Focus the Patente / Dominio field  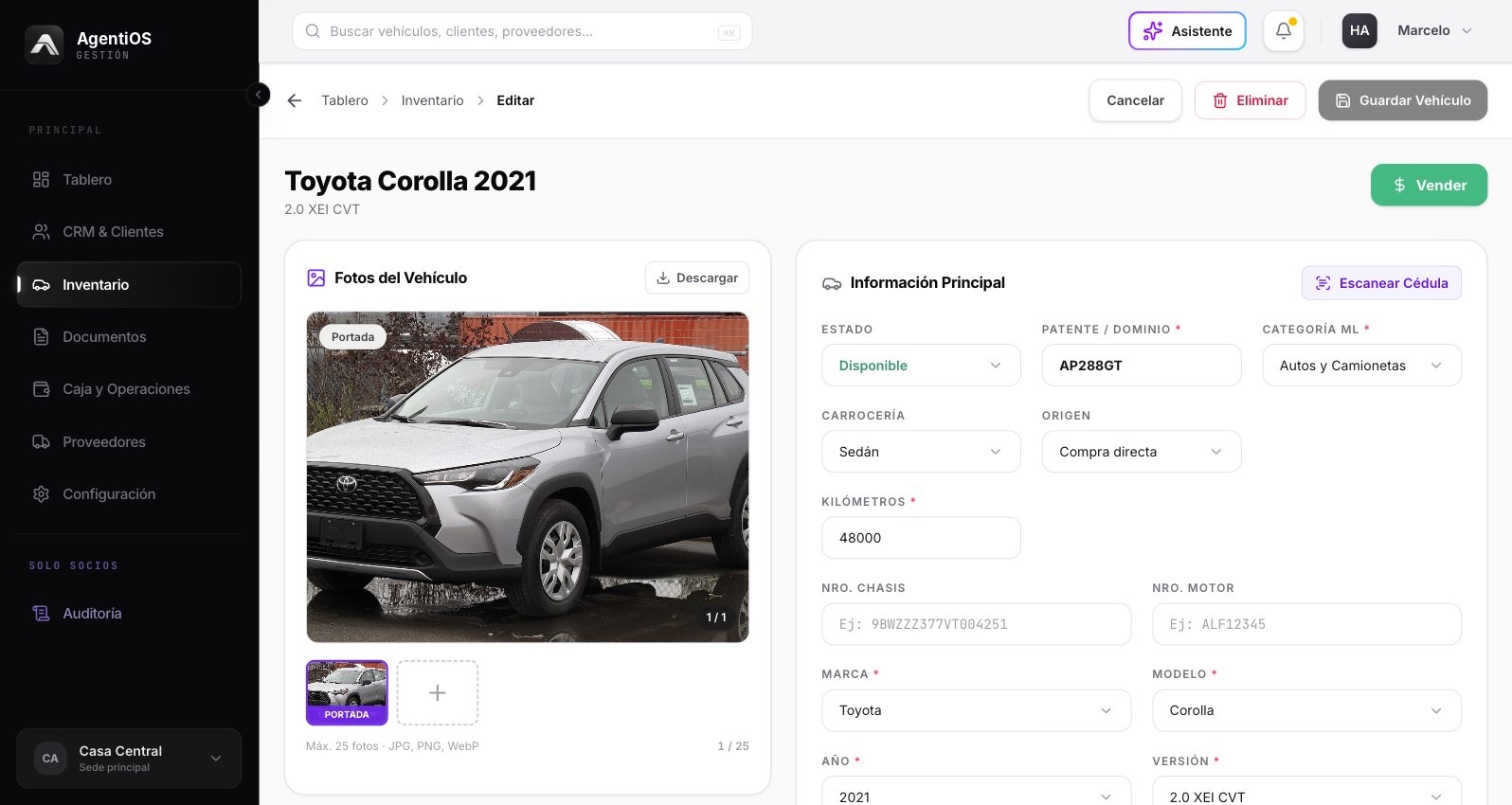click(x=1141, y=366)
